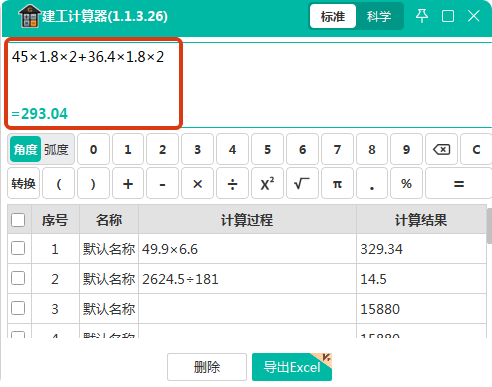This screenshot has width=492, height=387.
Task: Click 默认名称 in row 1
Action: 109,249
